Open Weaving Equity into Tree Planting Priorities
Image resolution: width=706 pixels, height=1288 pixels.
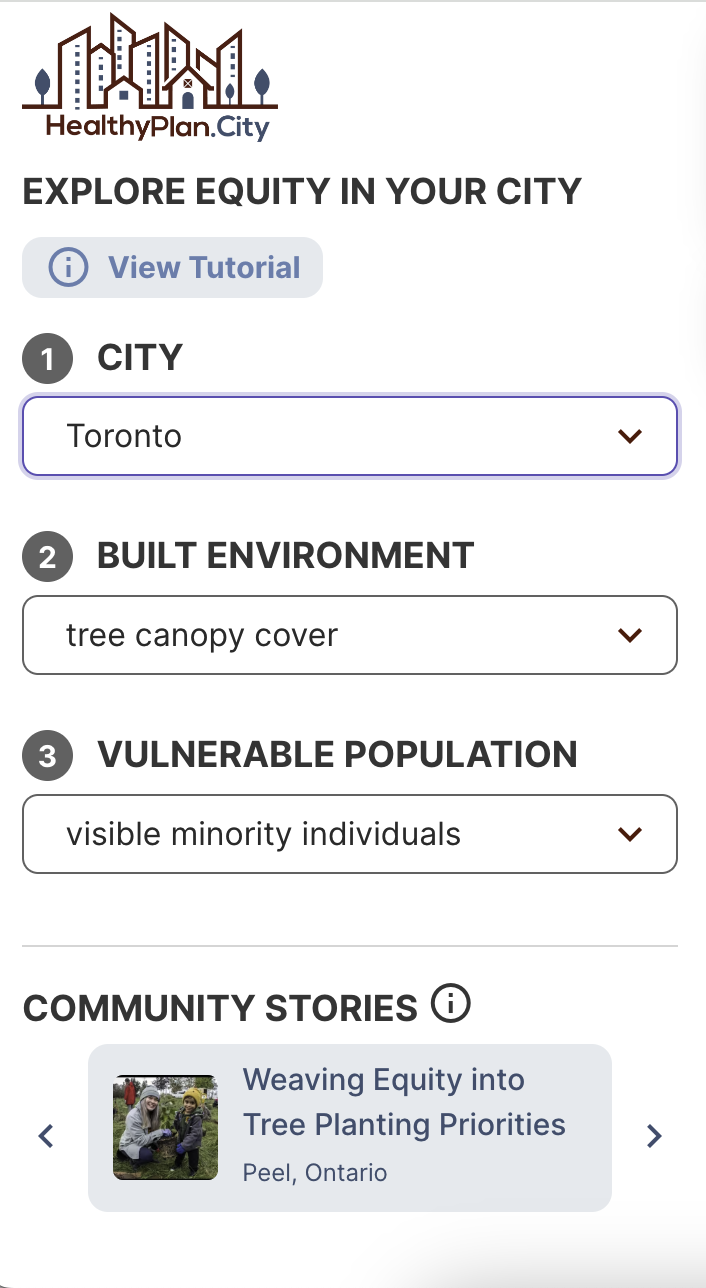[x=403, y=1102]
